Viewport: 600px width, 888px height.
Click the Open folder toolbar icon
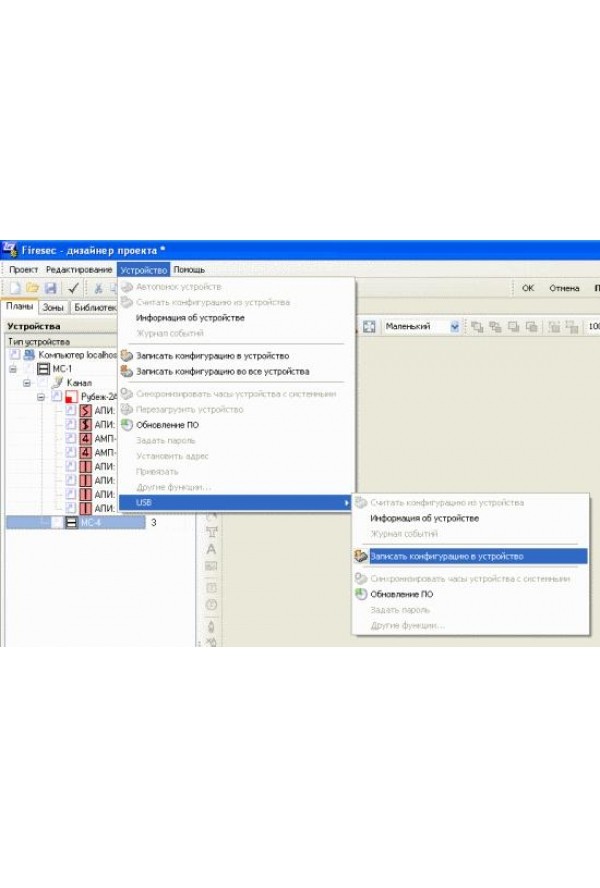[x=32, y=288]
